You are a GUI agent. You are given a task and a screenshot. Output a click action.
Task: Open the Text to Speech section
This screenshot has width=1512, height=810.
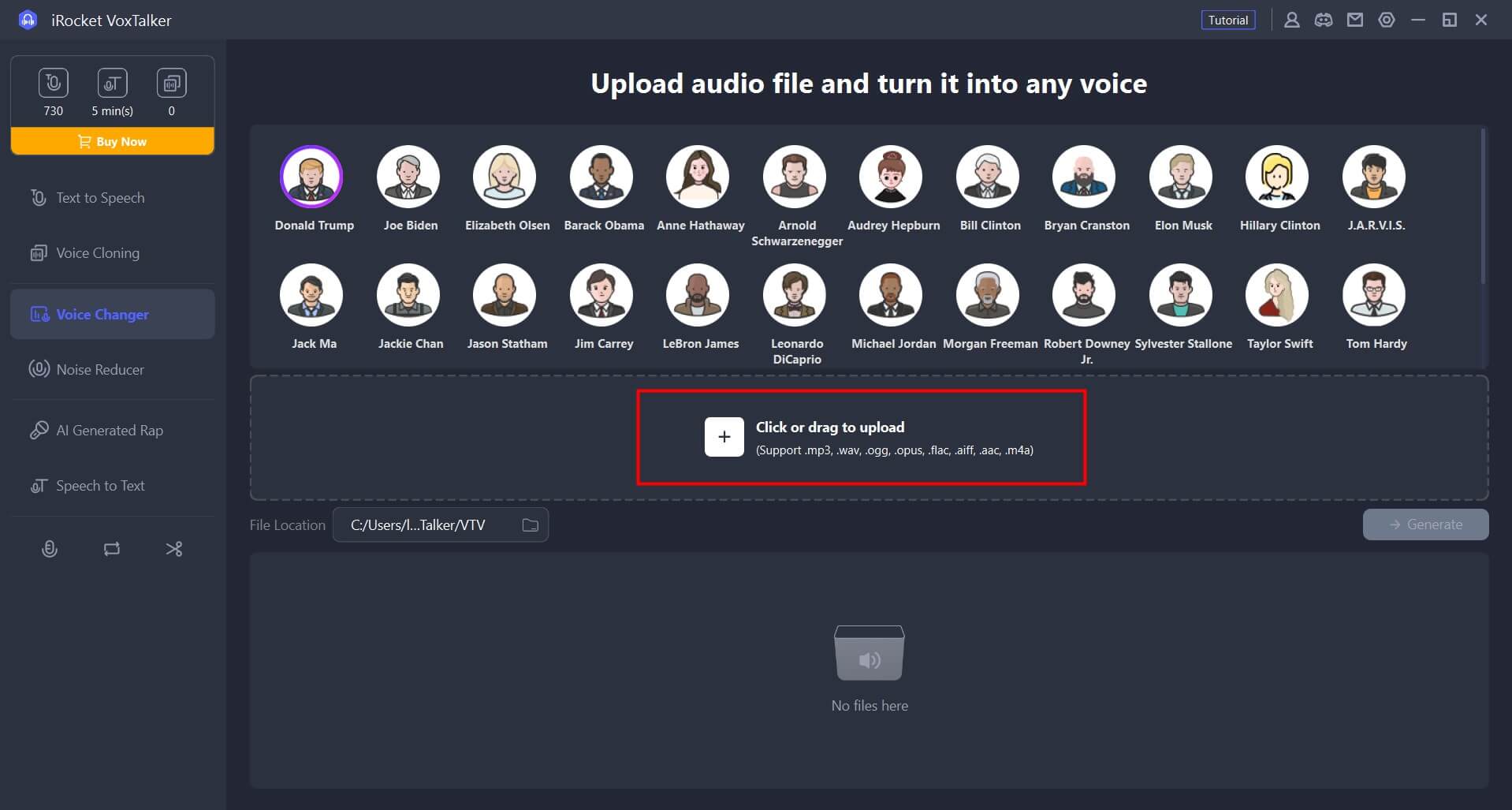[112, 198]
